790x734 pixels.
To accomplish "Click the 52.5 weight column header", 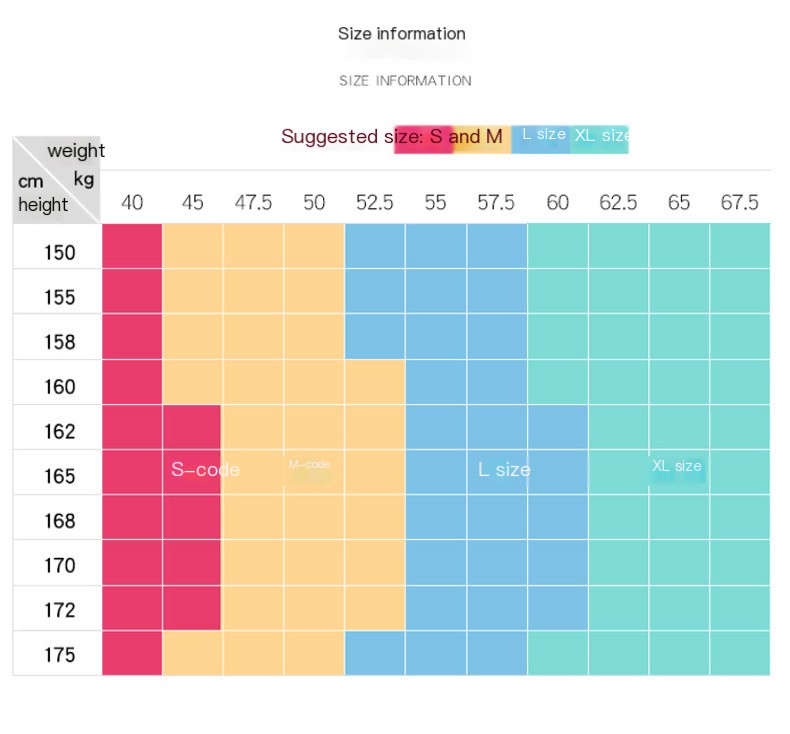I will 374,203.
